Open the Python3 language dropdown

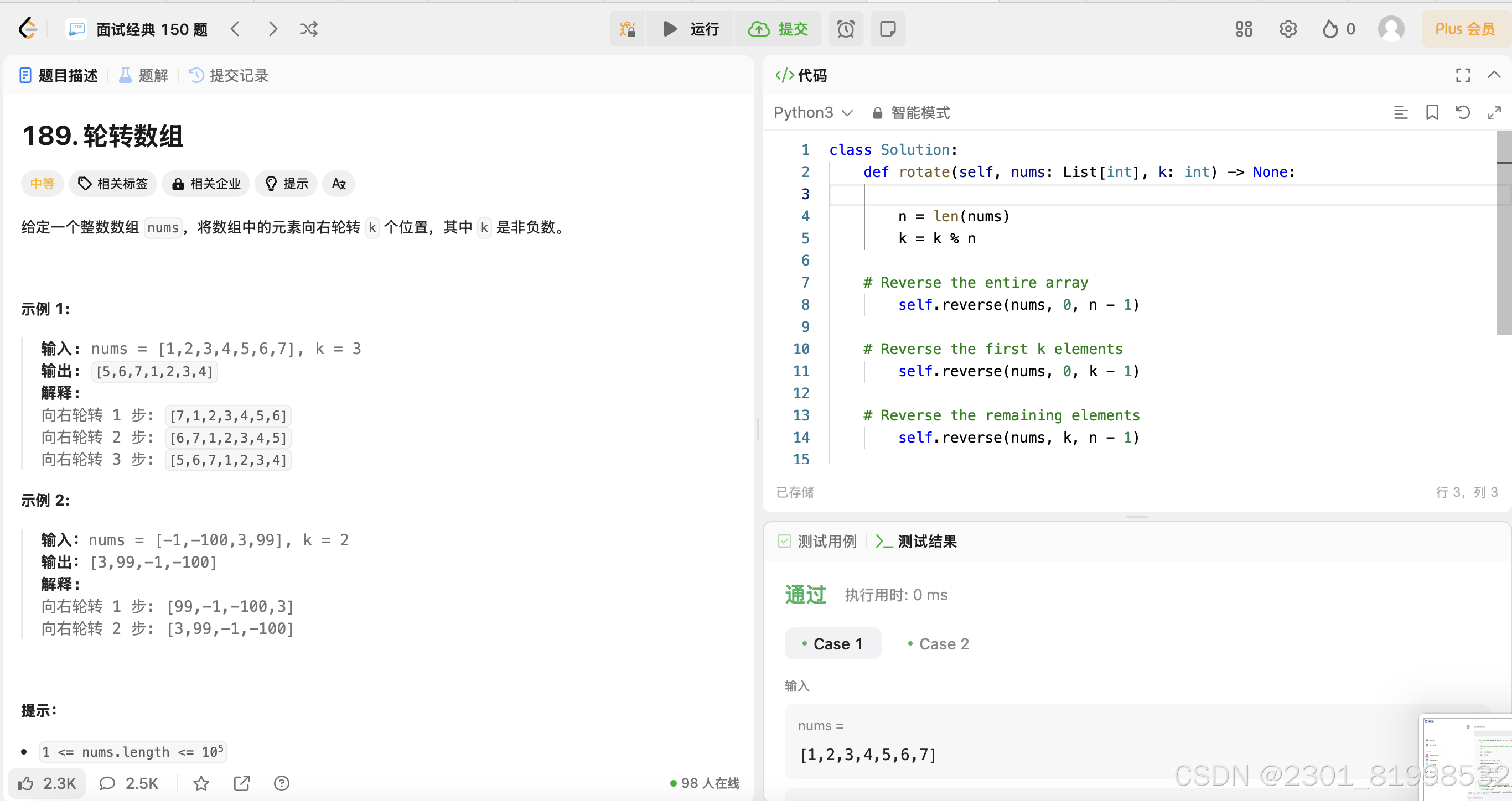tap(813, 113)
